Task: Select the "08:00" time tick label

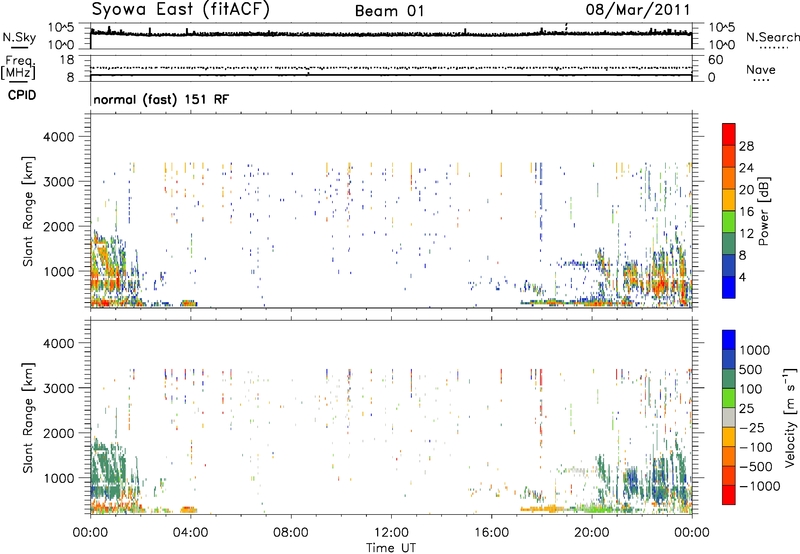Action: coord(291,533)
